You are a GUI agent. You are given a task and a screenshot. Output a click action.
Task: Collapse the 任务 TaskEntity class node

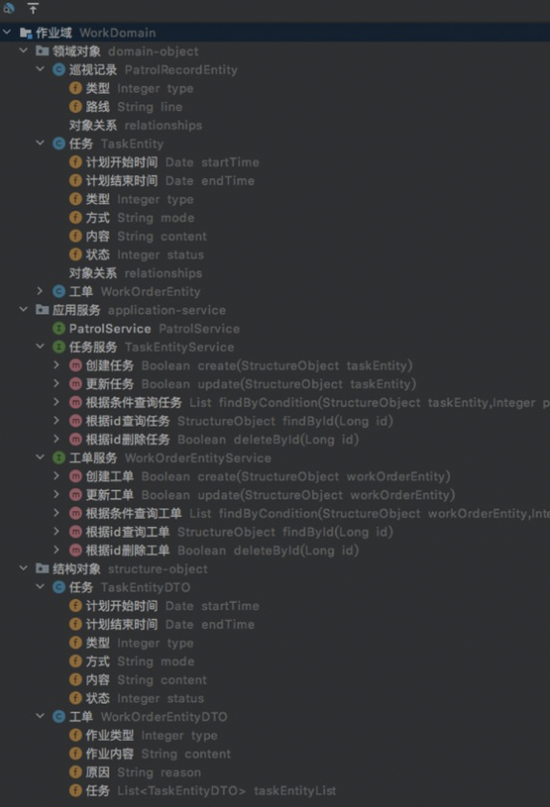(40, 144)
